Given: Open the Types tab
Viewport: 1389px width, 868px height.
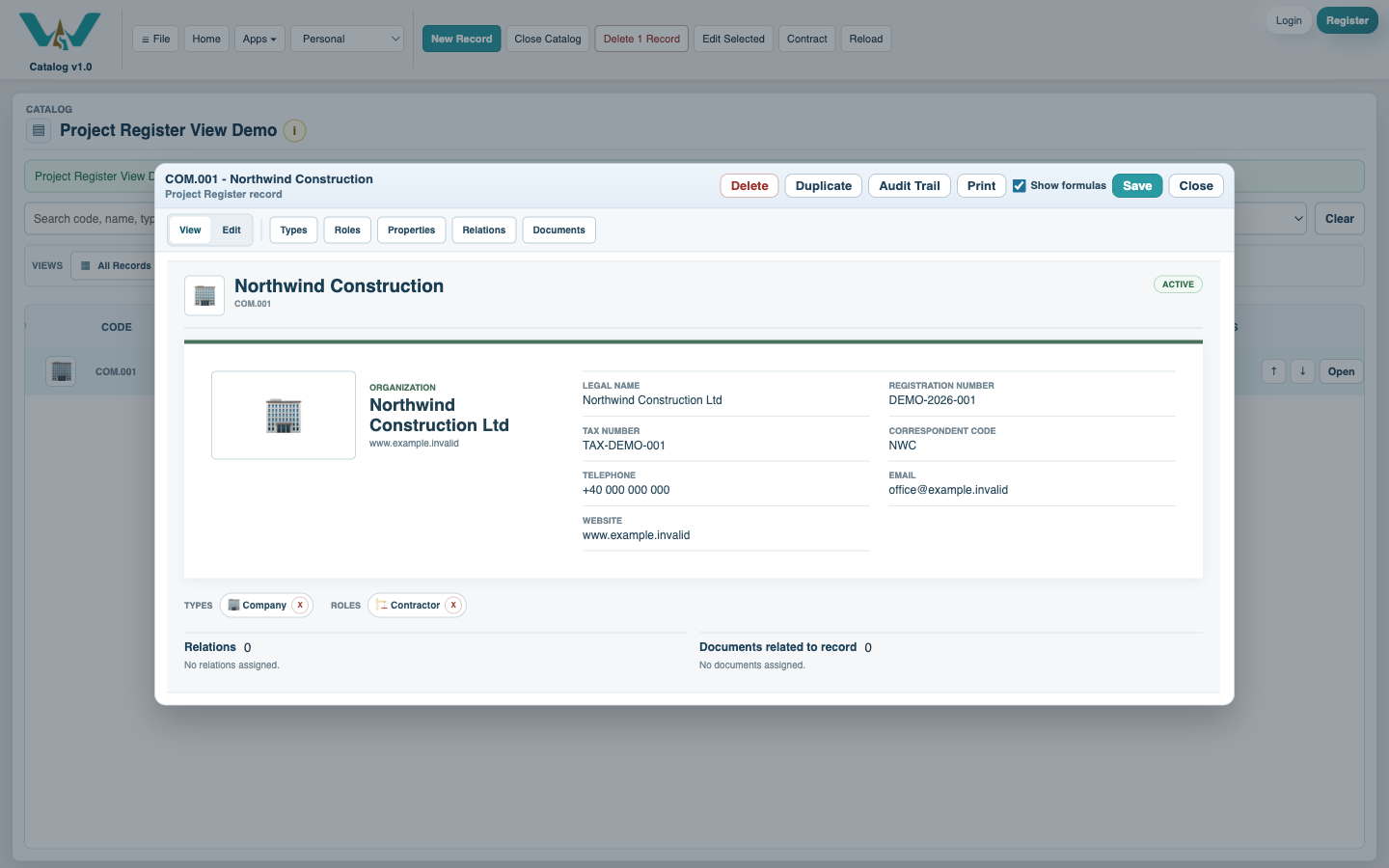Looking at the screenshot, I should tap(293, 230).
